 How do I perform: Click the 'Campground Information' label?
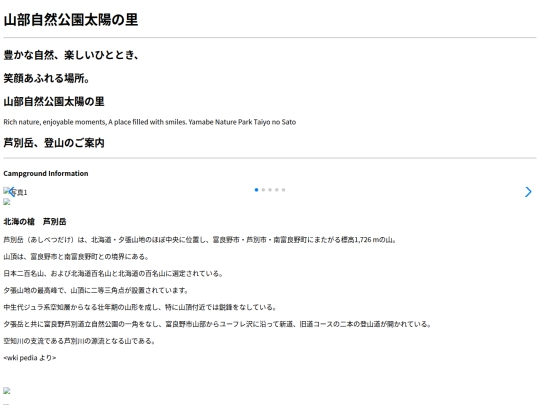(46, 173)
